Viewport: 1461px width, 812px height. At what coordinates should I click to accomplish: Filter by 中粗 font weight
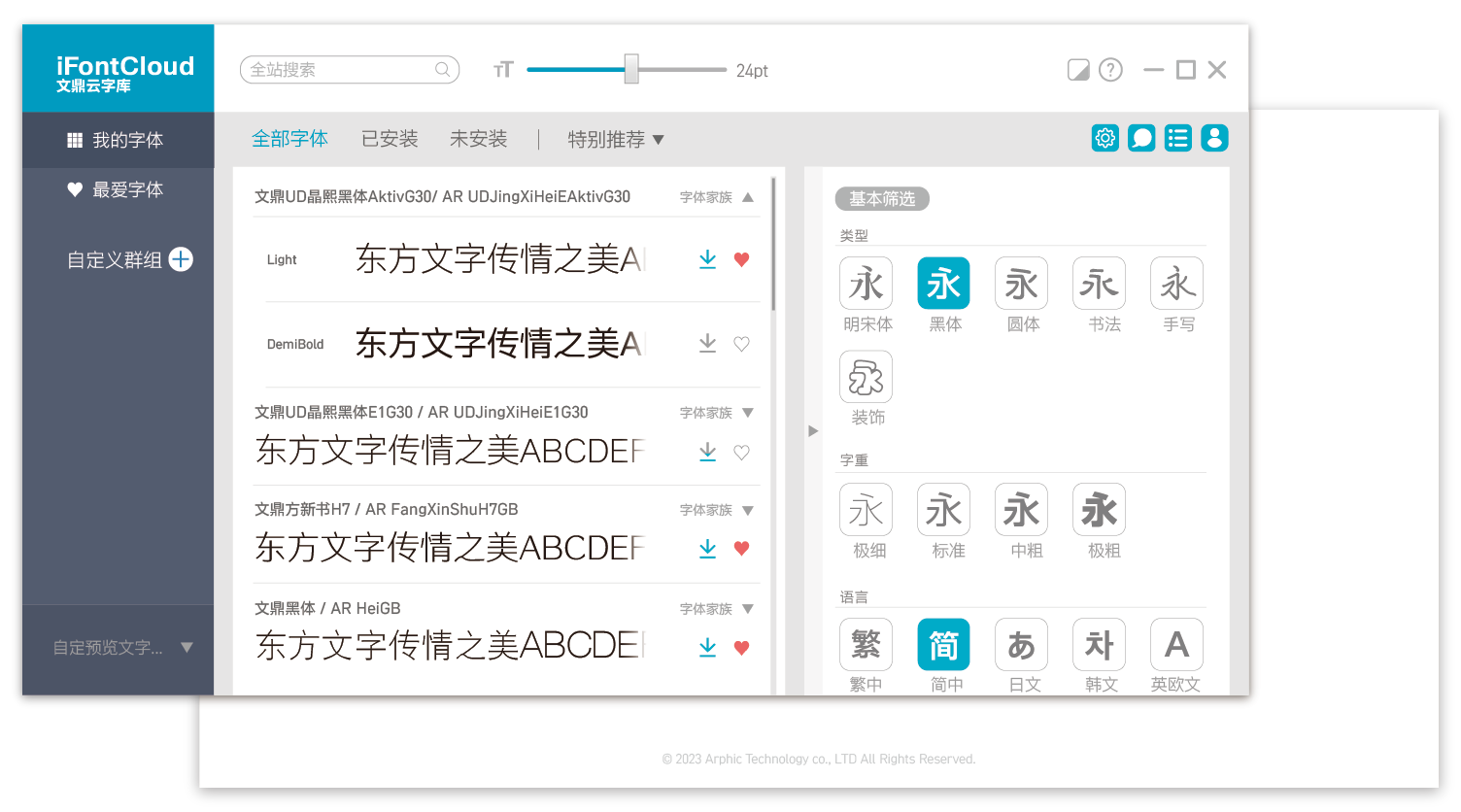click(1022, 510)
